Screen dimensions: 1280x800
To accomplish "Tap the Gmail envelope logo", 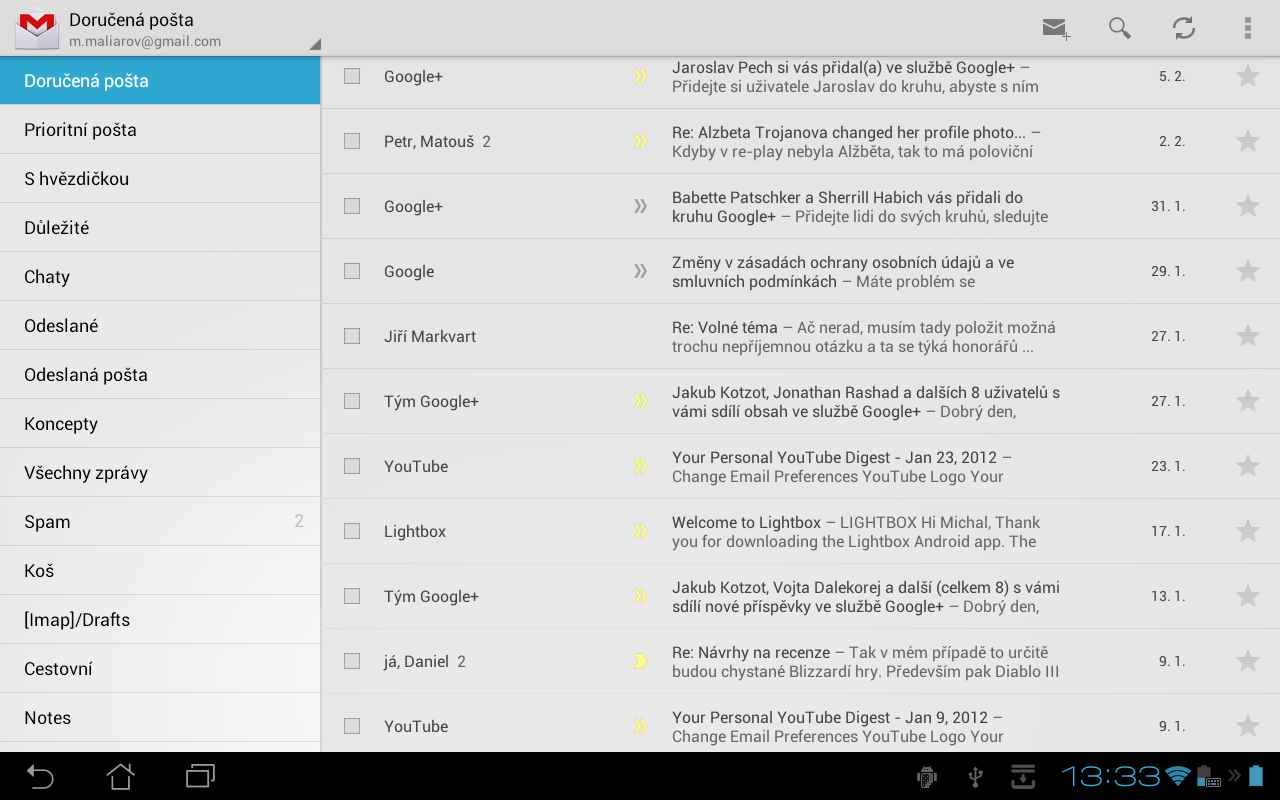I will (38, 28).
